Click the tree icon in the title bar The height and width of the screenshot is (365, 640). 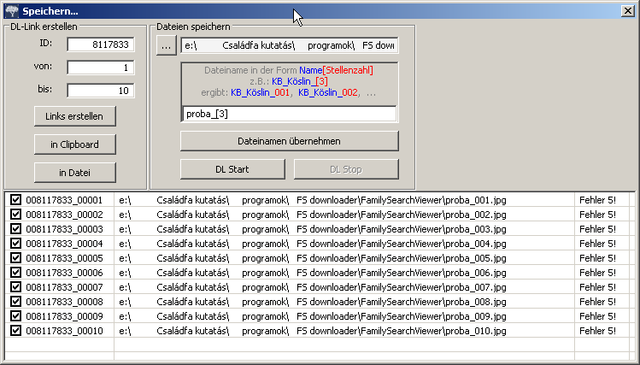pos(12,11)
